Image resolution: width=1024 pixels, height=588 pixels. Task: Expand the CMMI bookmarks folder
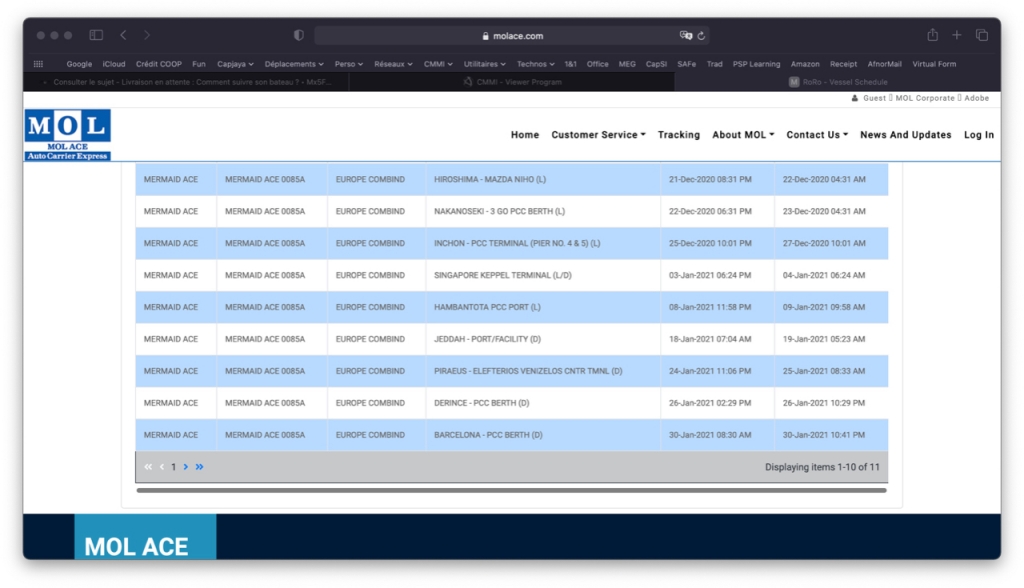pos(438,64)
